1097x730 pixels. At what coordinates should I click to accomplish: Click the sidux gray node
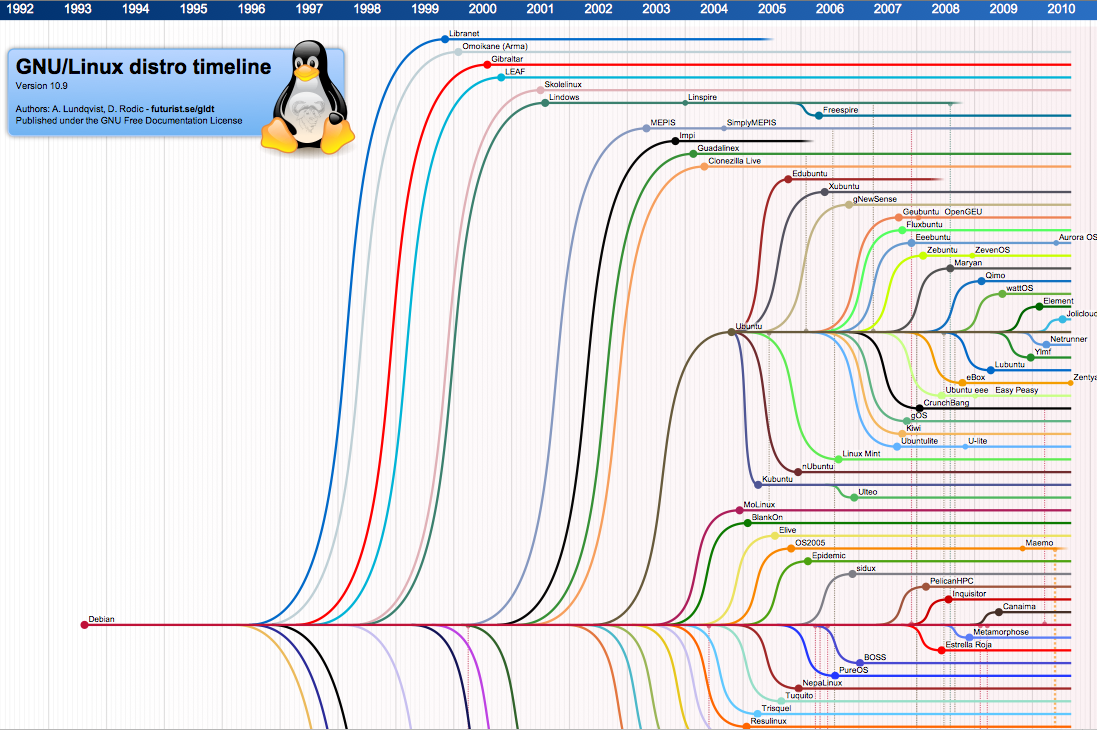(x=852, y=574)
